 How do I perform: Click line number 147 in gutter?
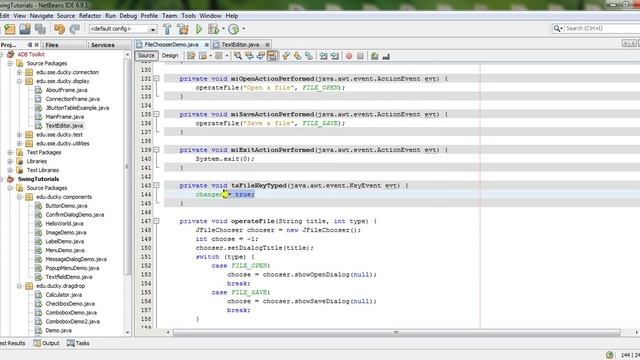(x=146, y=221)
